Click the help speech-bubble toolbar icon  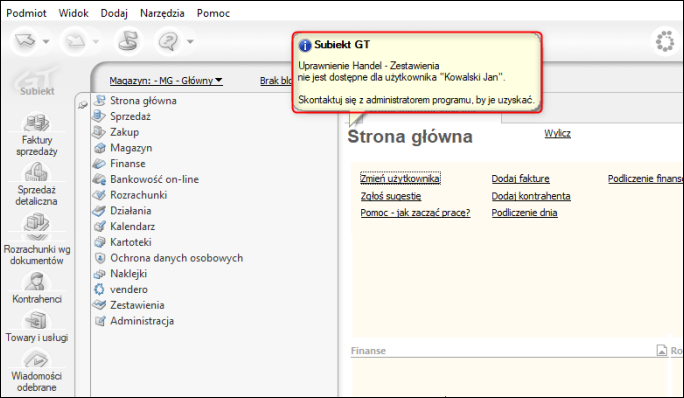pos(168,41)
